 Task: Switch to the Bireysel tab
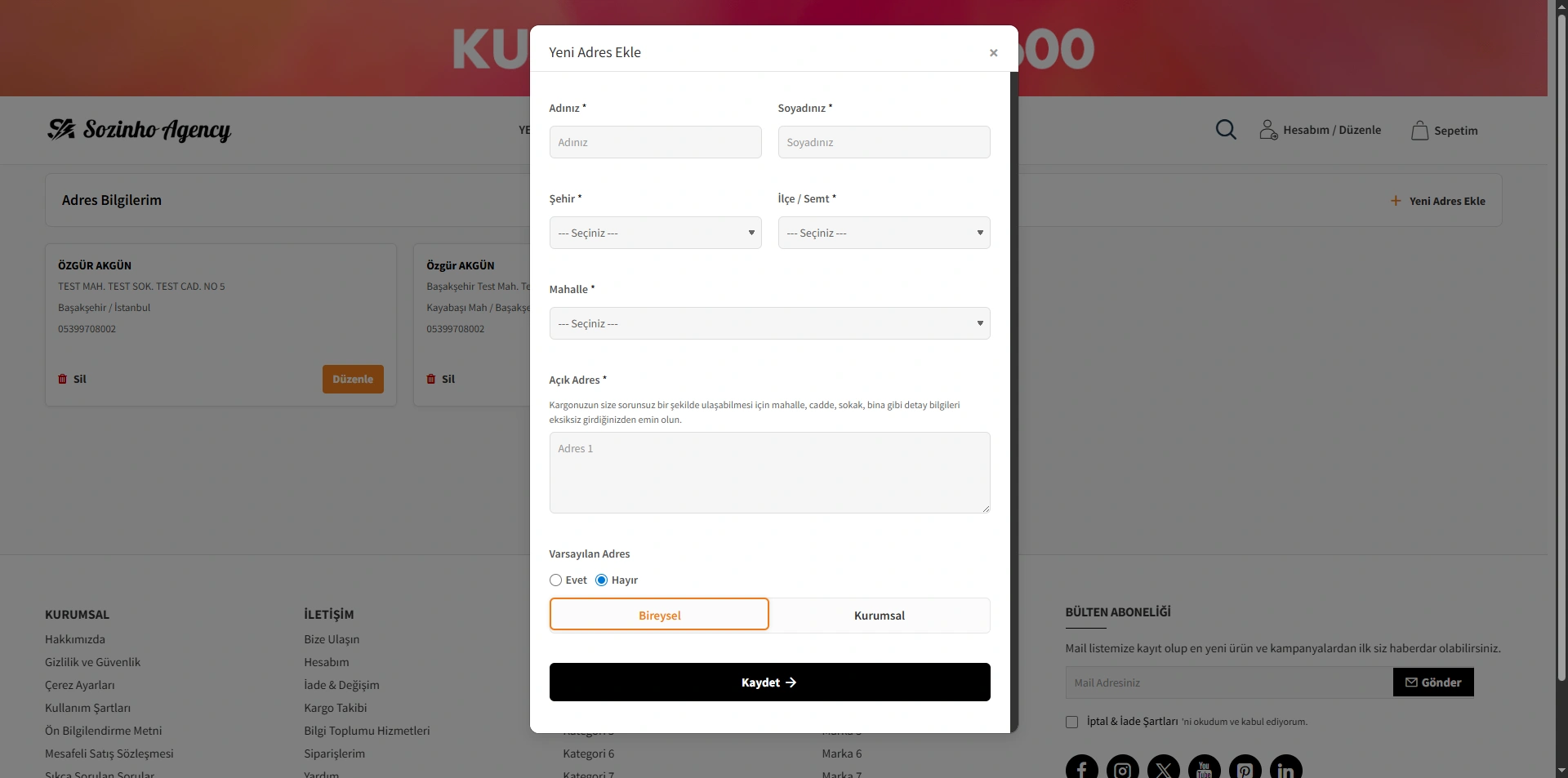pyautogui.click(x=659, y=616)
